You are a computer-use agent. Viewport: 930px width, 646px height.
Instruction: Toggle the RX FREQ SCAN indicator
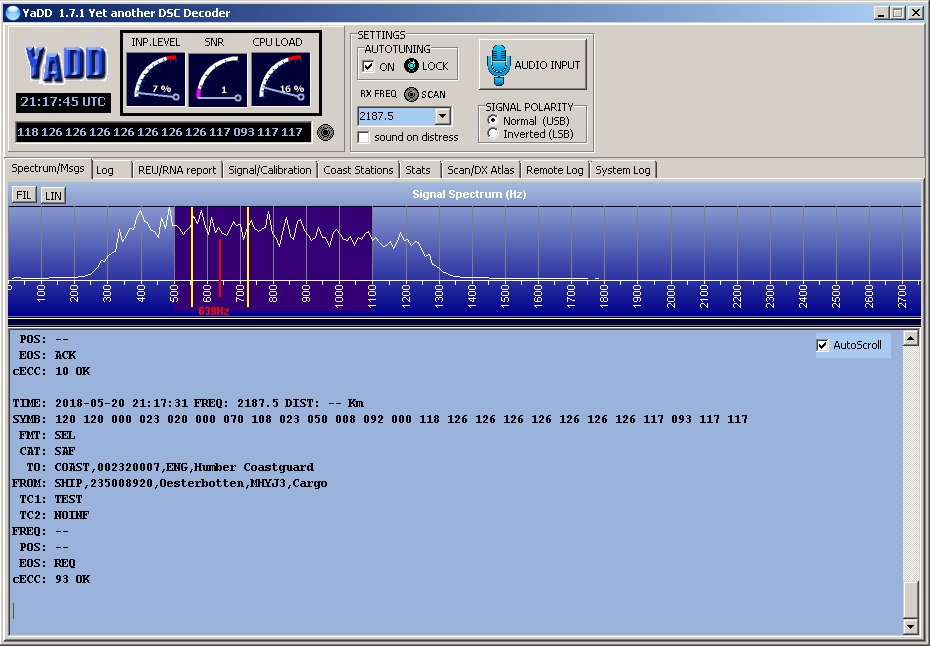point(411,94)
